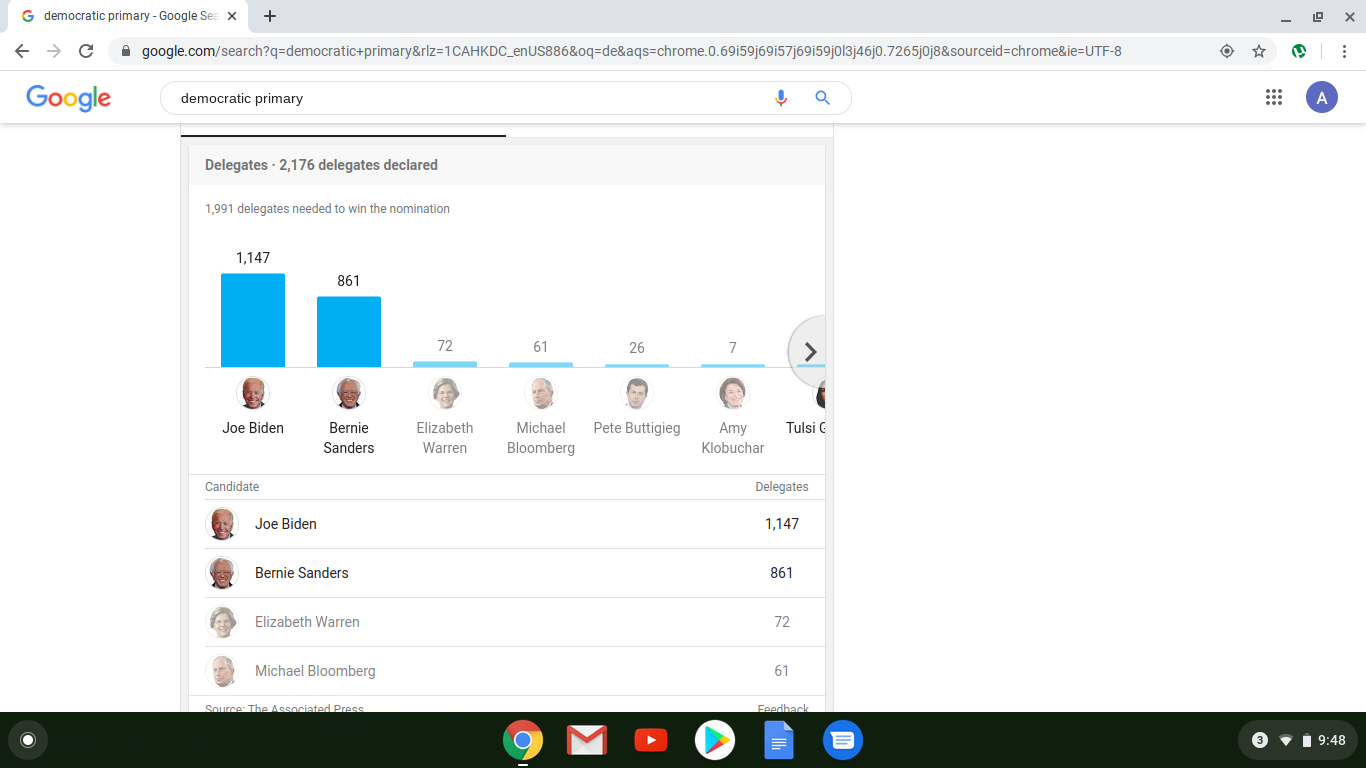Click Michael Bloomberg's photo under the chart
1366x768 pixels.
tap(541, 393)
